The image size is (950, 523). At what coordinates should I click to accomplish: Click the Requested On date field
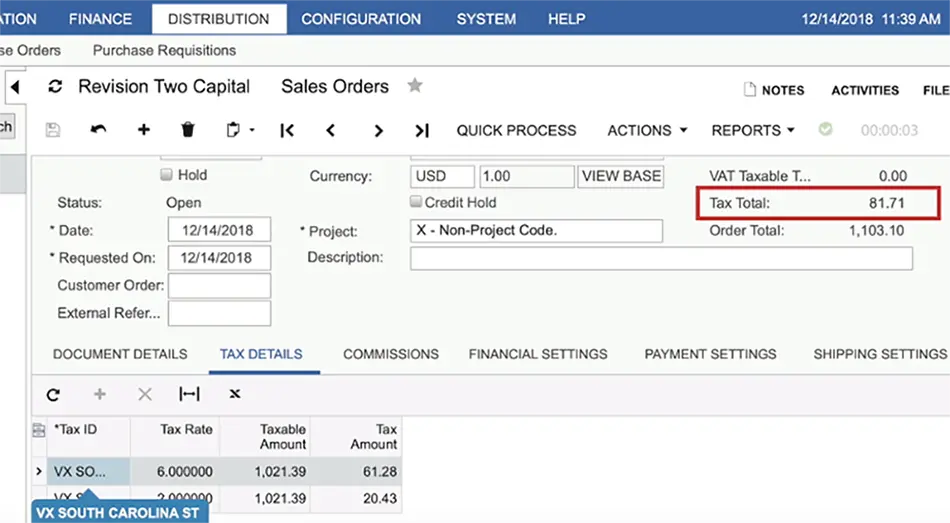click(219, 258)
